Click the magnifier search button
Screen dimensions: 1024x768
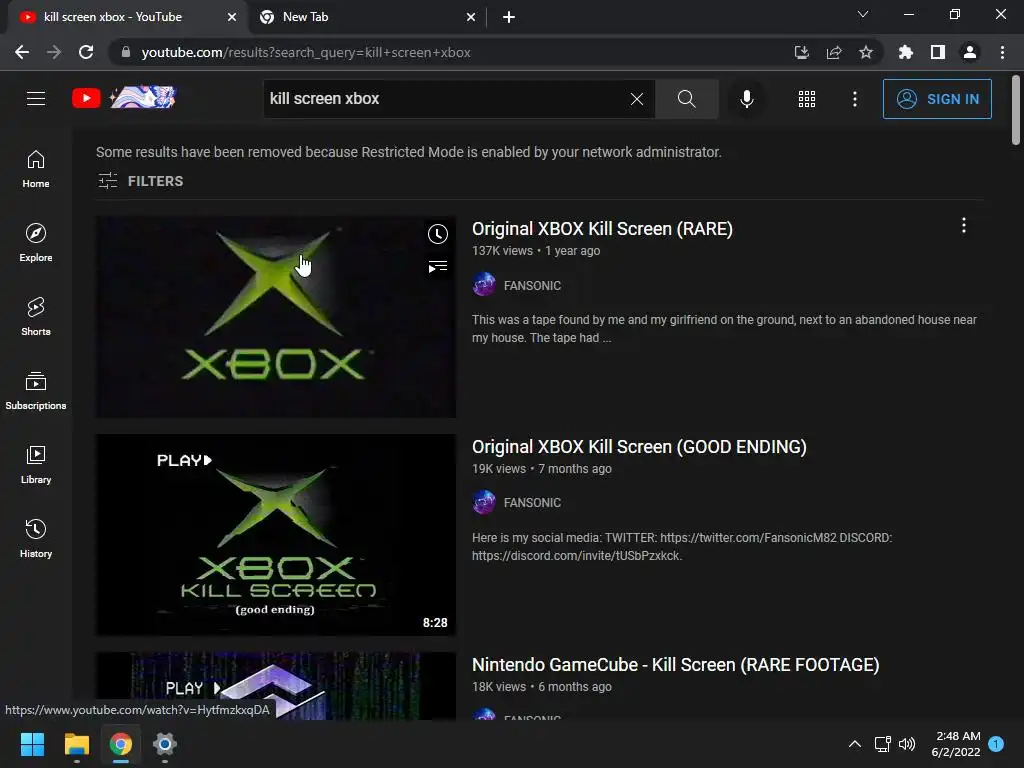[686, 99]
